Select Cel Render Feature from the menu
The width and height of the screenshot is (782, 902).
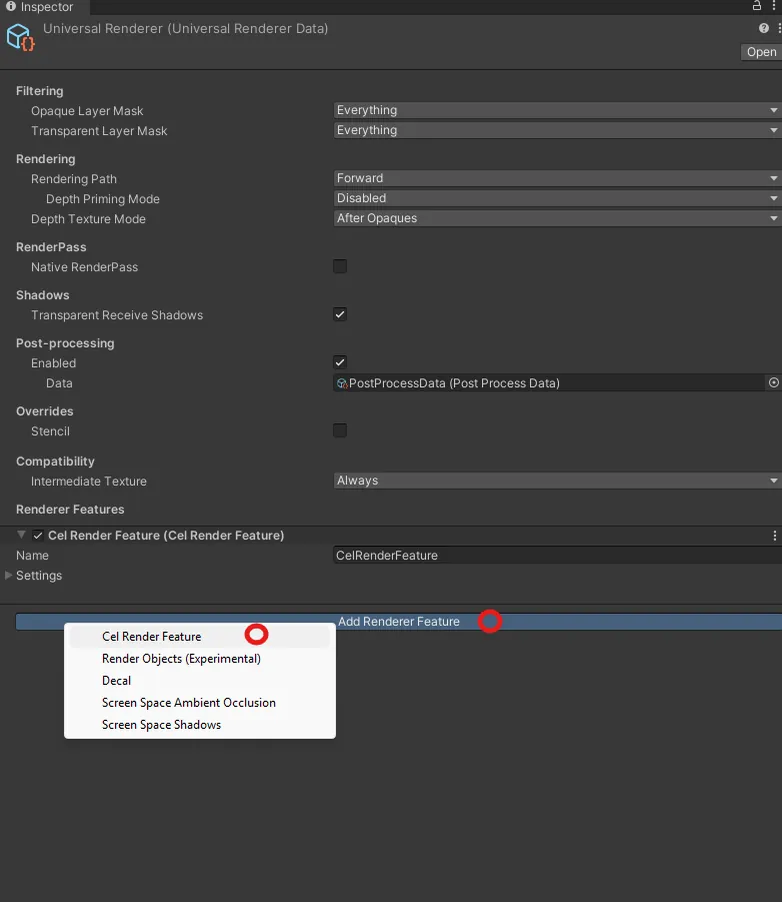(199, 636)
